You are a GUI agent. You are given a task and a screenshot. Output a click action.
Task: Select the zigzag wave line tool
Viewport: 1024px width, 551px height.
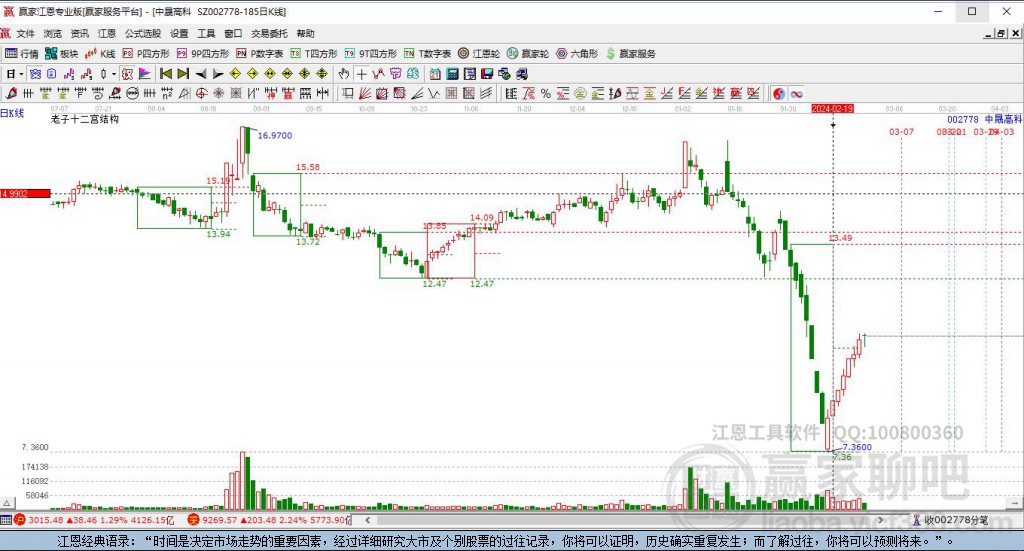click(x=434, y=94)
